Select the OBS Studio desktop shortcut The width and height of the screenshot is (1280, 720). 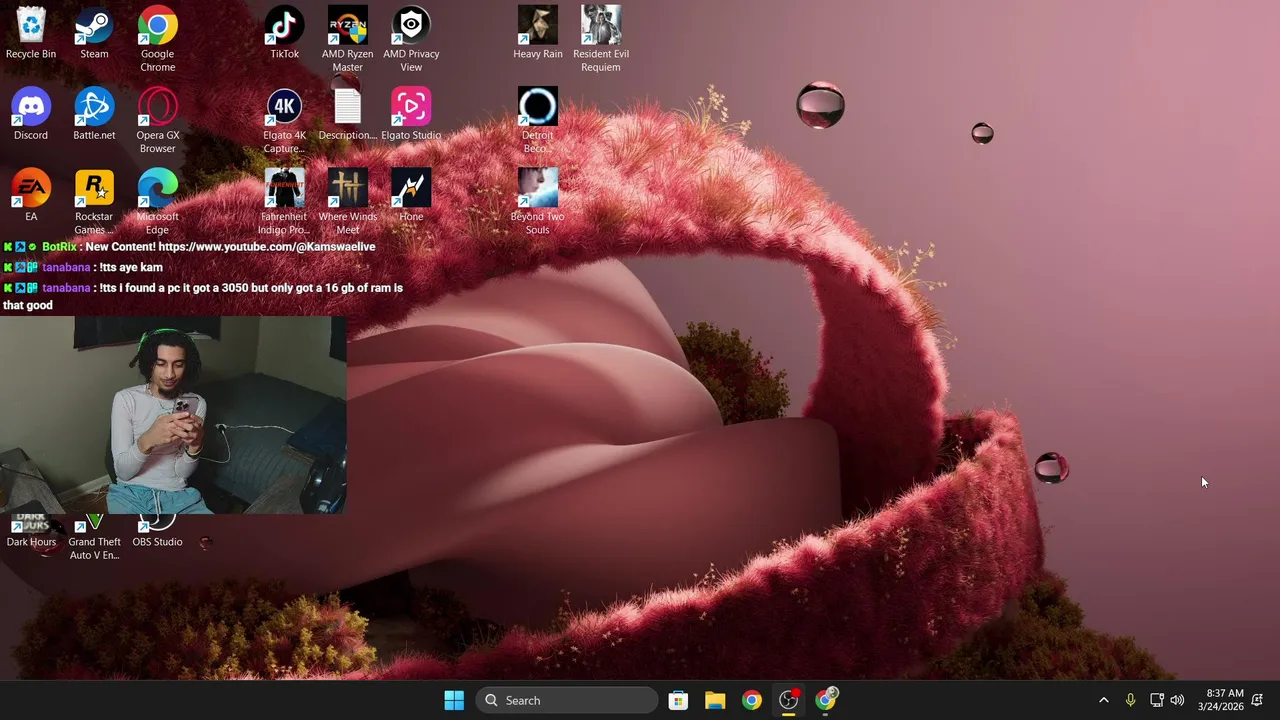[157, 532]
